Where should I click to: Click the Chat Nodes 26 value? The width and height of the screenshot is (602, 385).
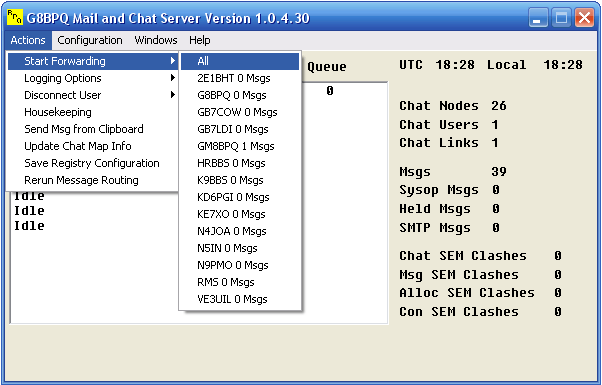click(499, 106)
